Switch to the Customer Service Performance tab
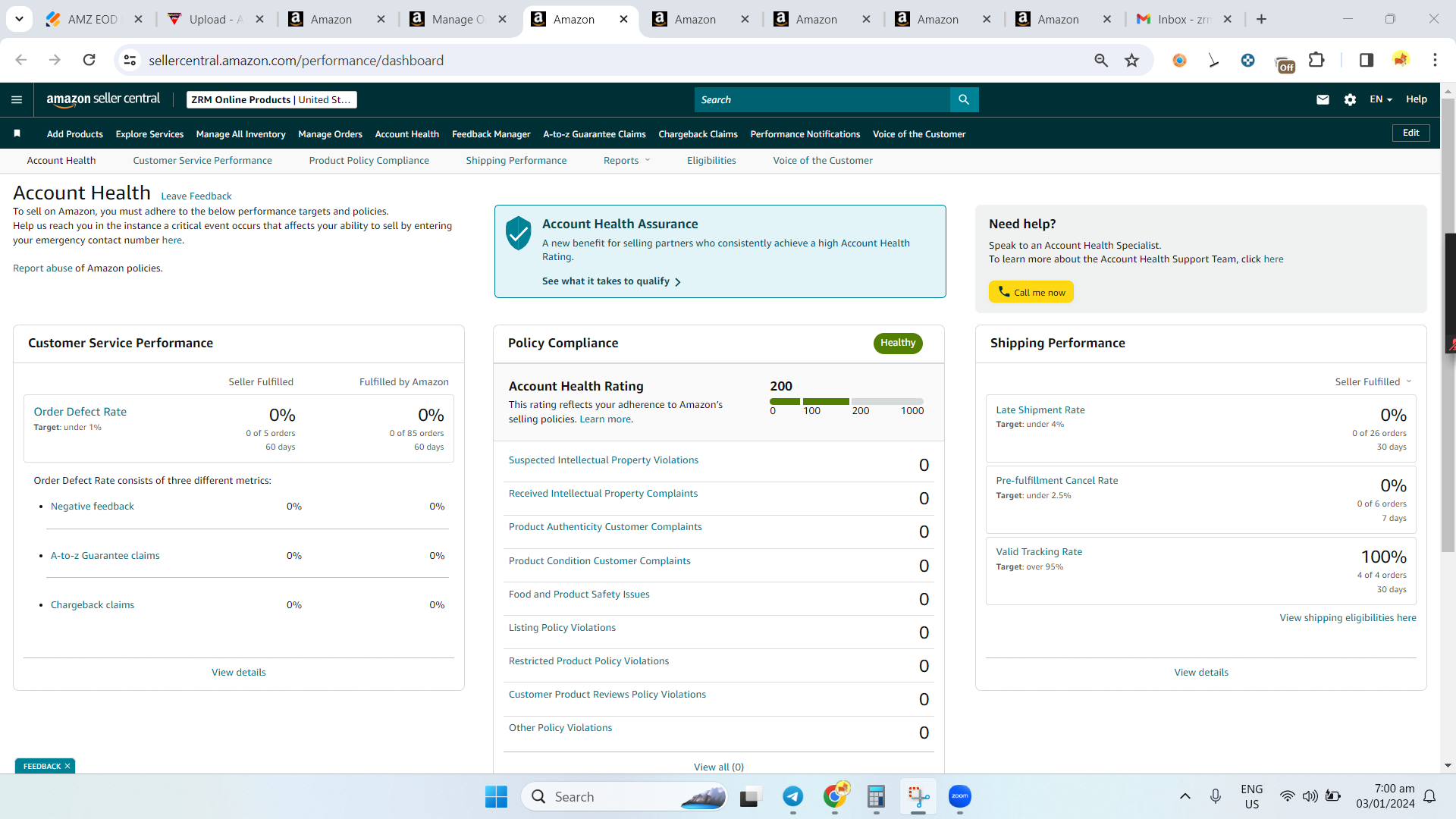This screenshot has width=1456, height=819. (x=202, y=160)
